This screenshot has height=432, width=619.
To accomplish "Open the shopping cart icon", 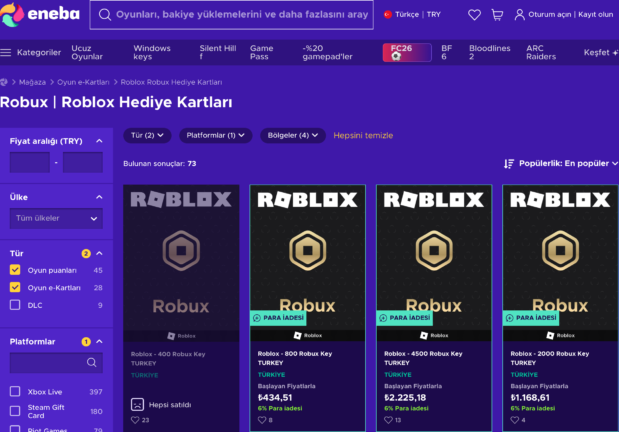I will point(497,15).
